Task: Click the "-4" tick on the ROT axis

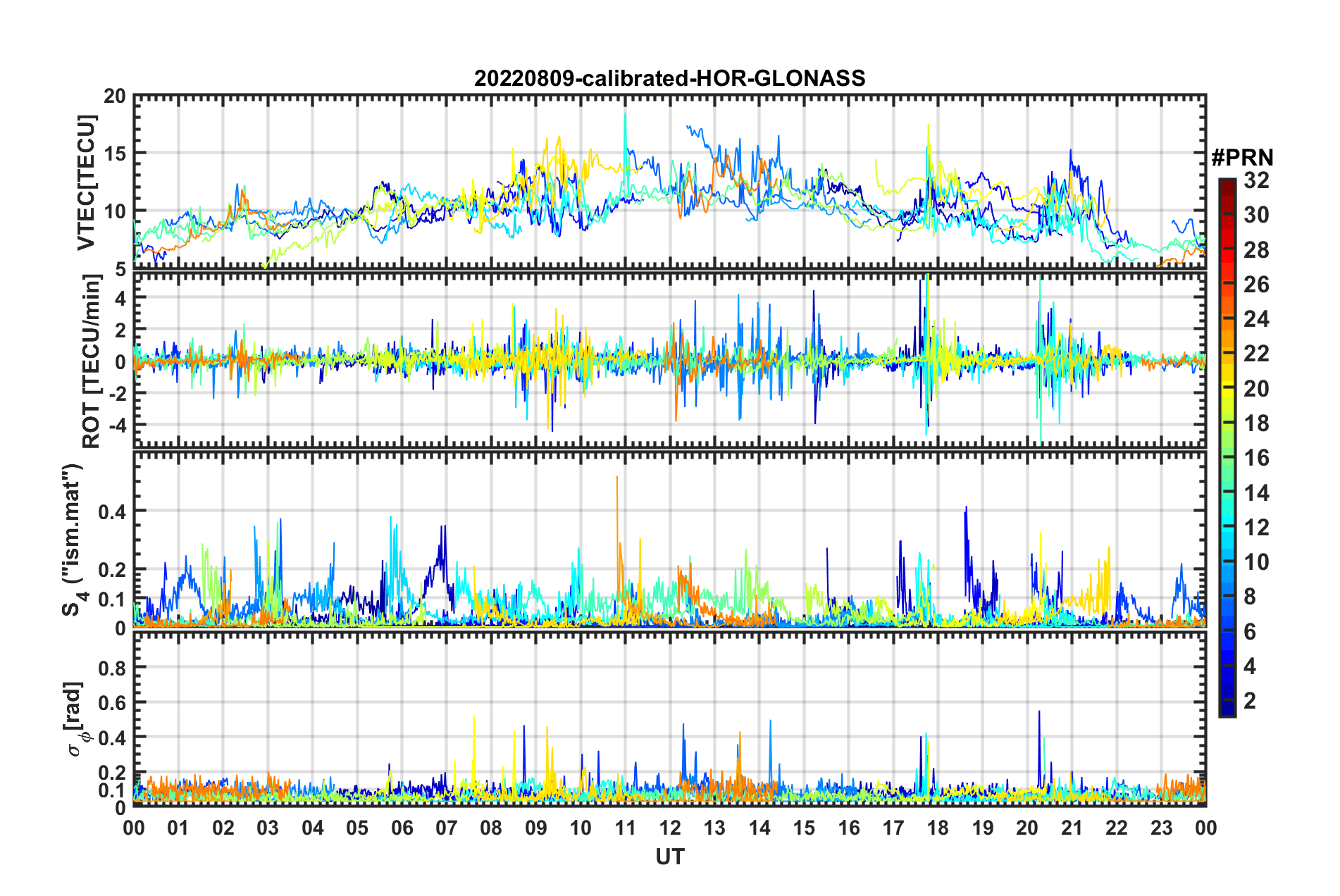Action: coord(117,425)
